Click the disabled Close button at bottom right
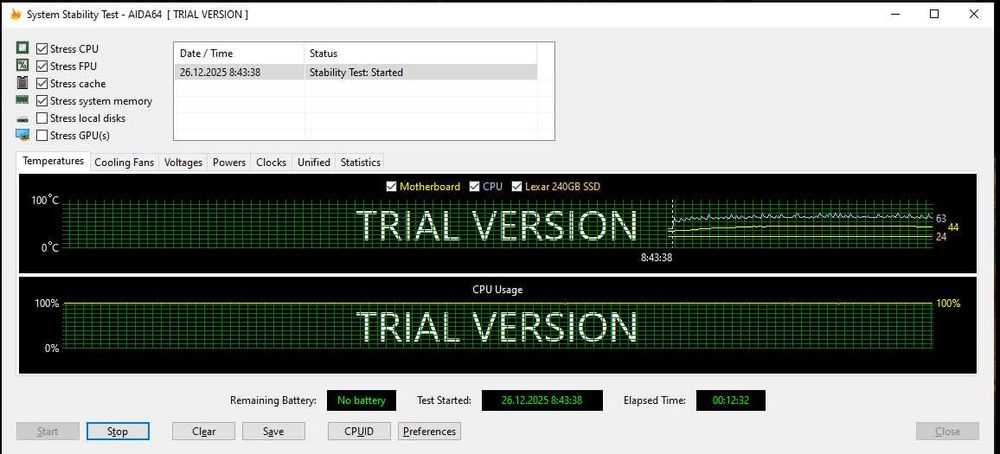Viewport: 1000px width, 454px height. point(947,432)
